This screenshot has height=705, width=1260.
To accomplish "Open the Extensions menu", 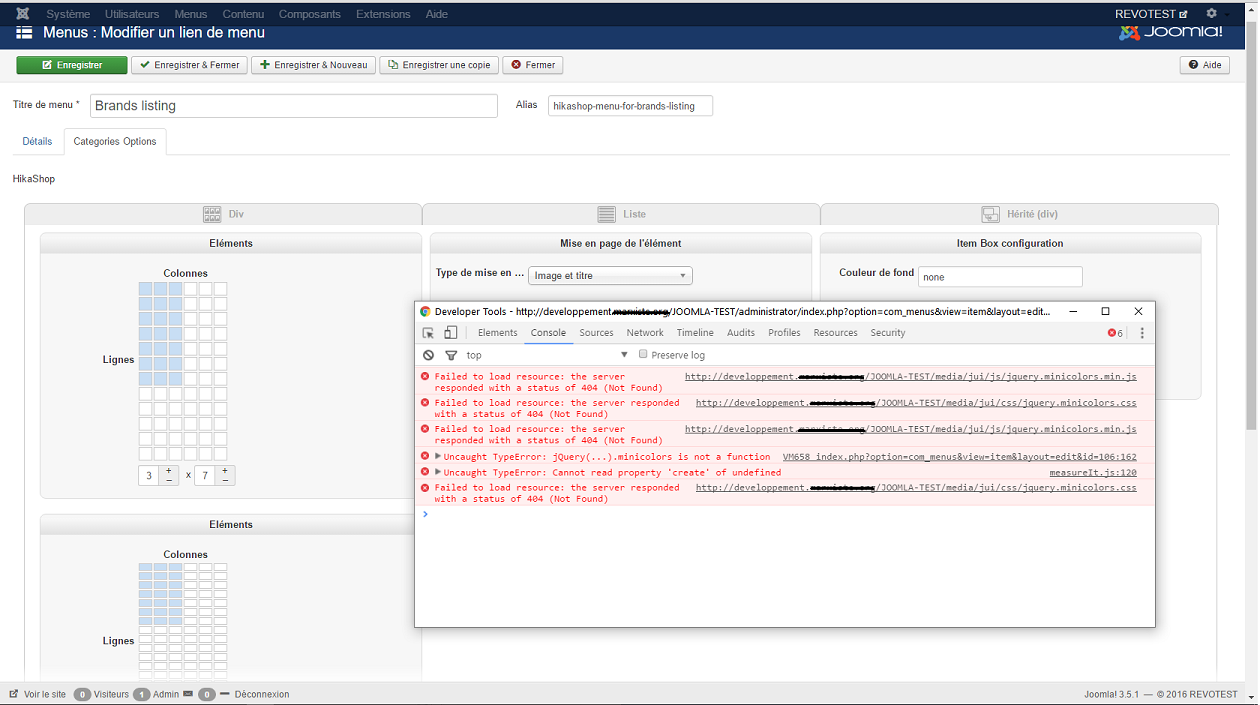I will point(383,14).
